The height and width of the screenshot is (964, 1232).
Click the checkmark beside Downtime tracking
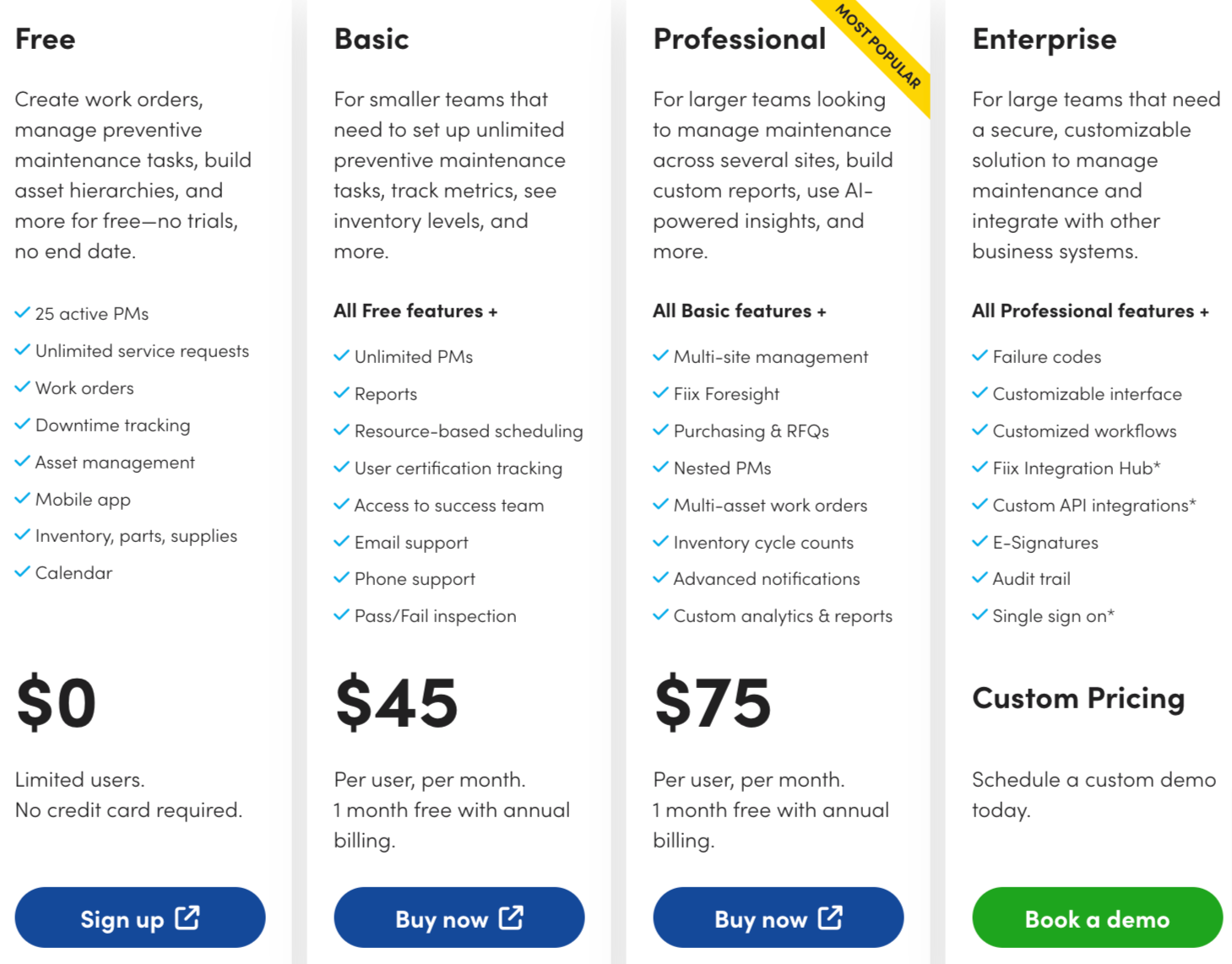pyautogui.click(x=23, y=424)
